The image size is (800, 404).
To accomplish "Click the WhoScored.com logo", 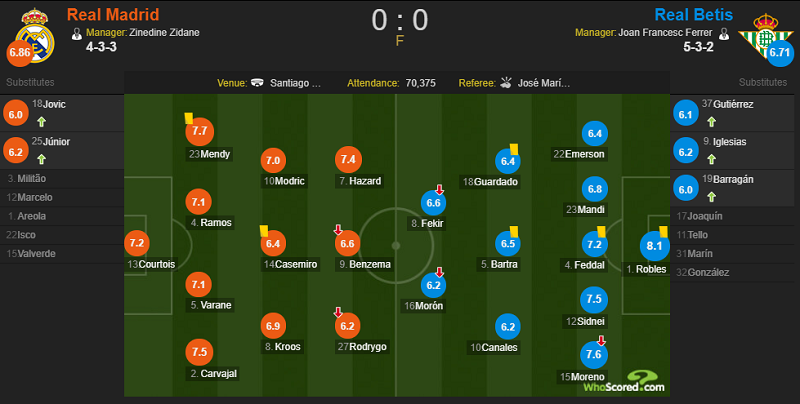I will 624,382.
